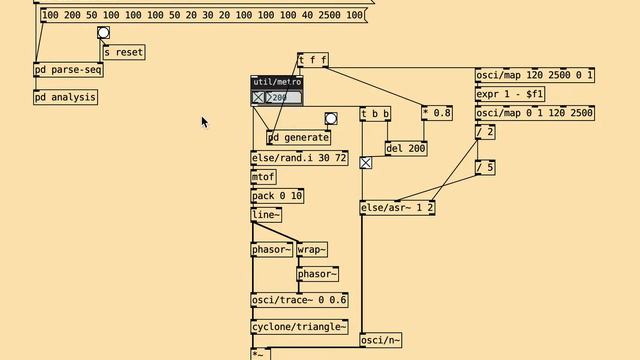Select else/rand.i 30 72 object

[x=299, y=158]
